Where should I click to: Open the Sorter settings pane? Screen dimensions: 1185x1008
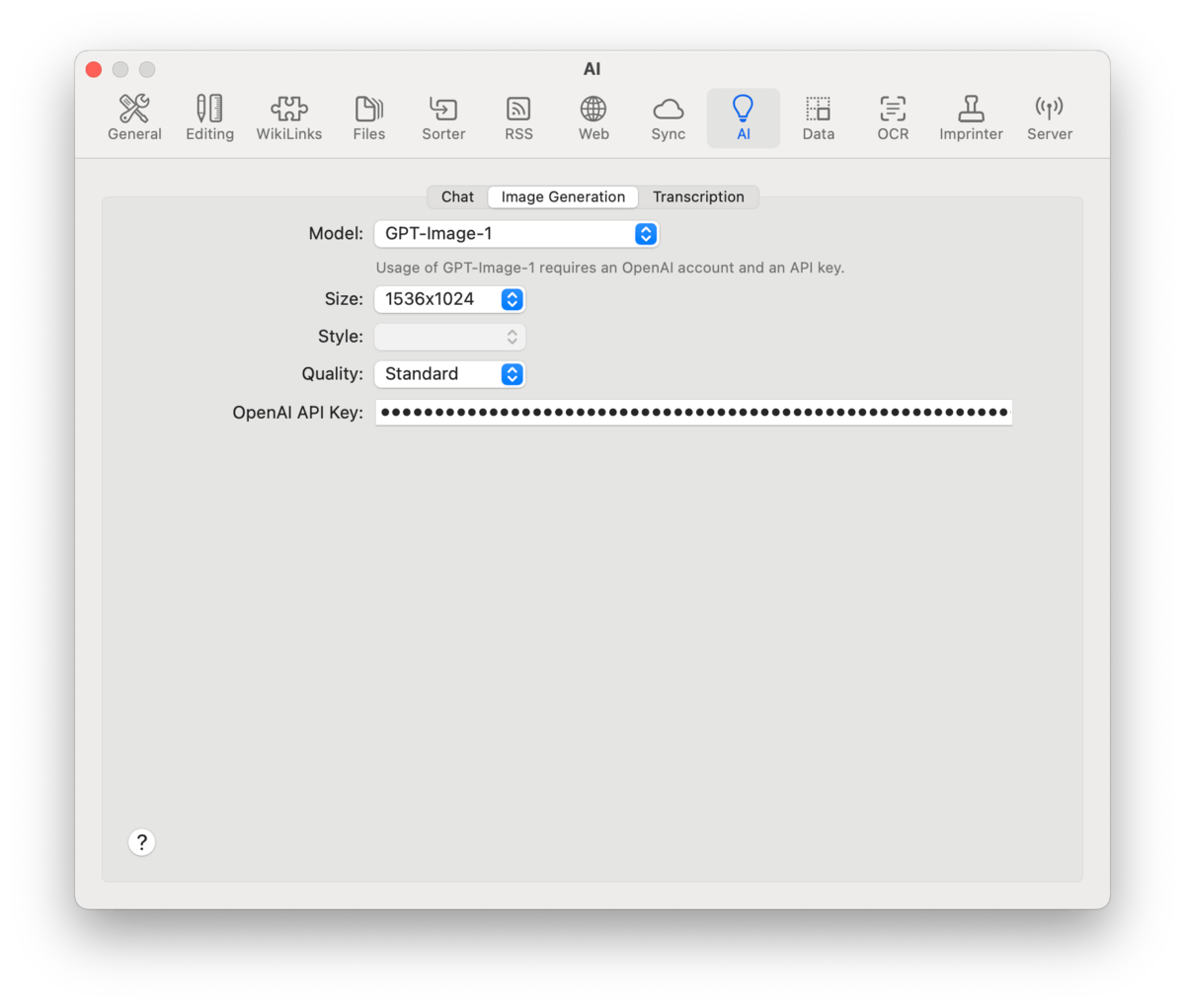443,117
